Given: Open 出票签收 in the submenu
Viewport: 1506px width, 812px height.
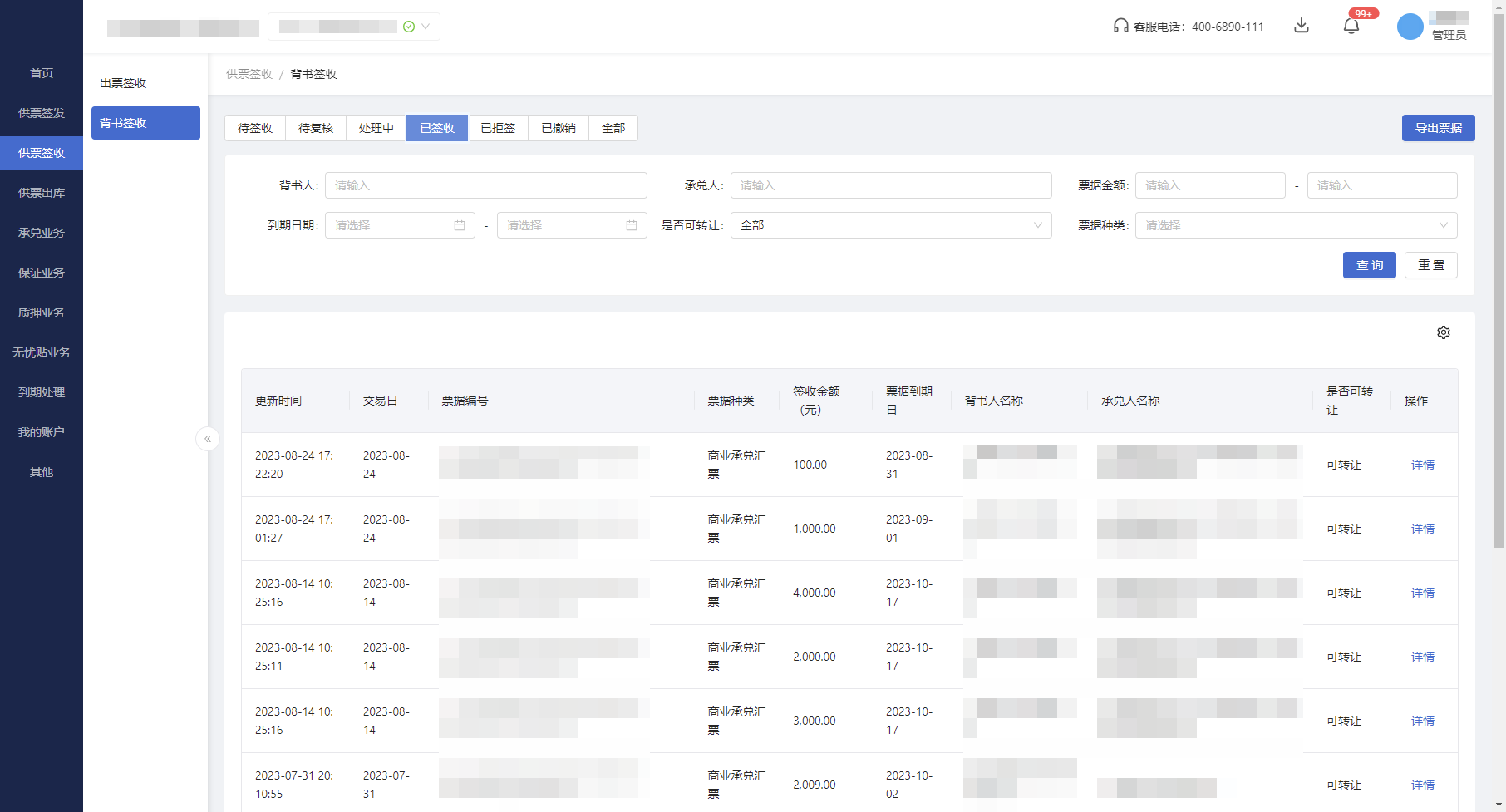Looking at the screenshot, I should [121, 82].
